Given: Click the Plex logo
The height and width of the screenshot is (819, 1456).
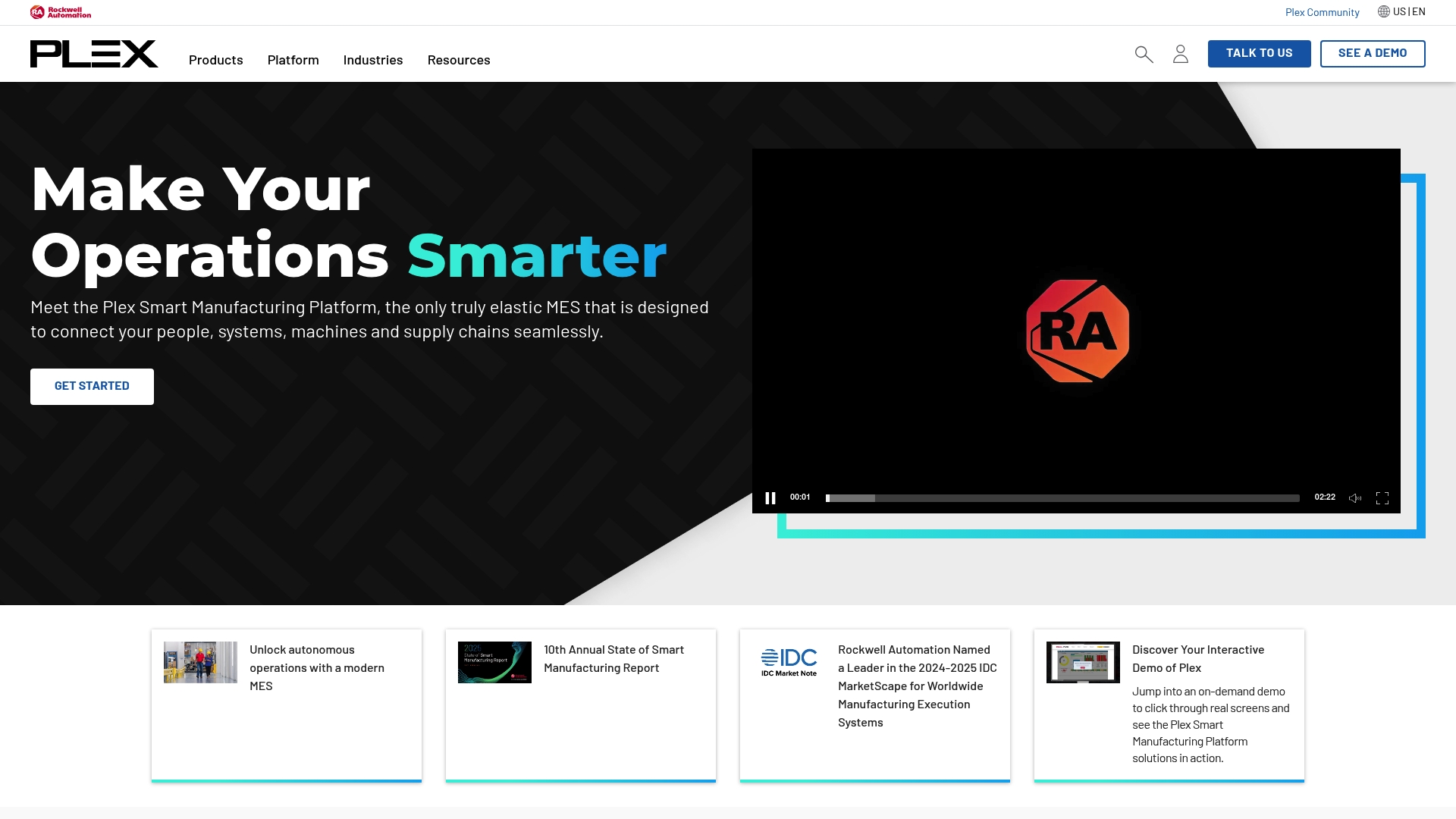Looking at the screenshot, I should point(94,54).
